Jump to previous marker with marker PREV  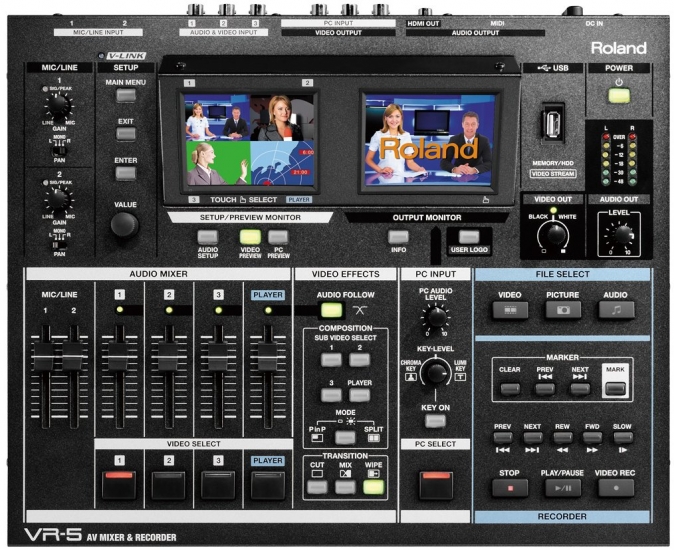[545, 389]
